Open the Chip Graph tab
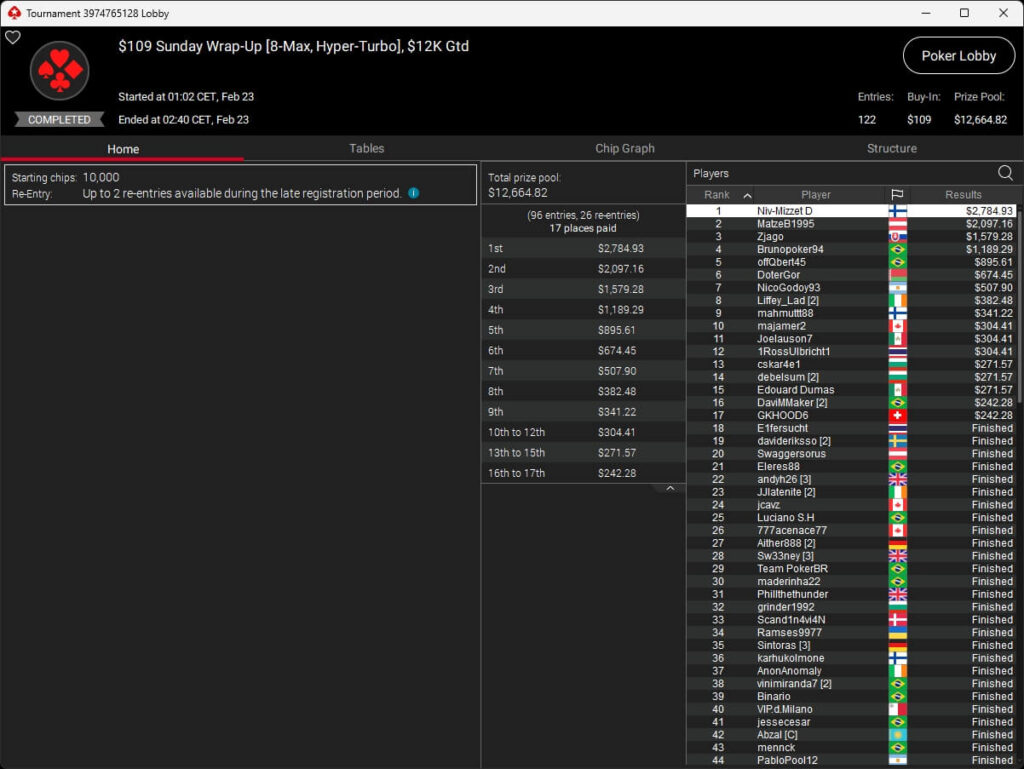The height and width of the screenshot is (769, 1024). coord(625,148)
